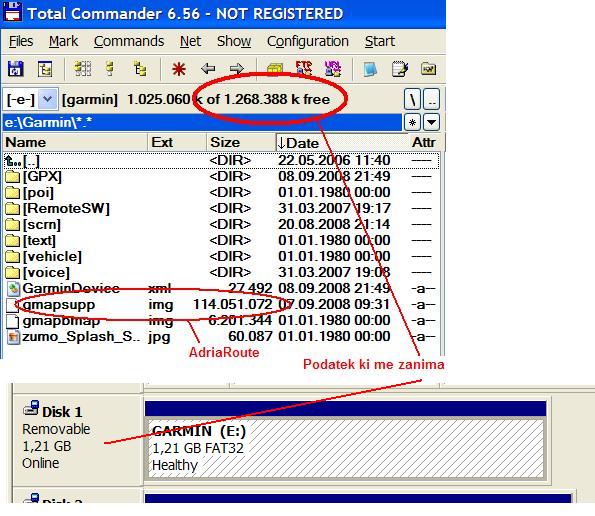Select the gmapbmap img file
This screenshot has width=595, height=516.
[x=221, y=321]
